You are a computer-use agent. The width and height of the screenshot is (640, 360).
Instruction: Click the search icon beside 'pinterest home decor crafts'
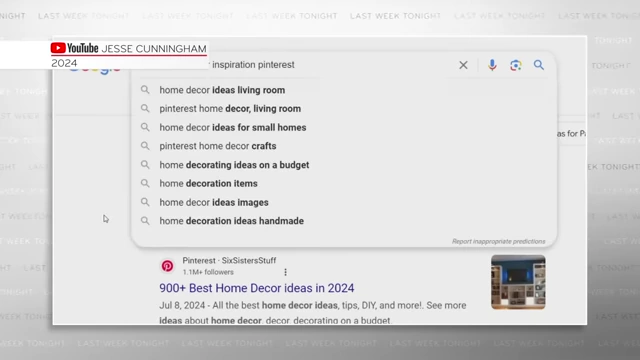tap(145, 146)
